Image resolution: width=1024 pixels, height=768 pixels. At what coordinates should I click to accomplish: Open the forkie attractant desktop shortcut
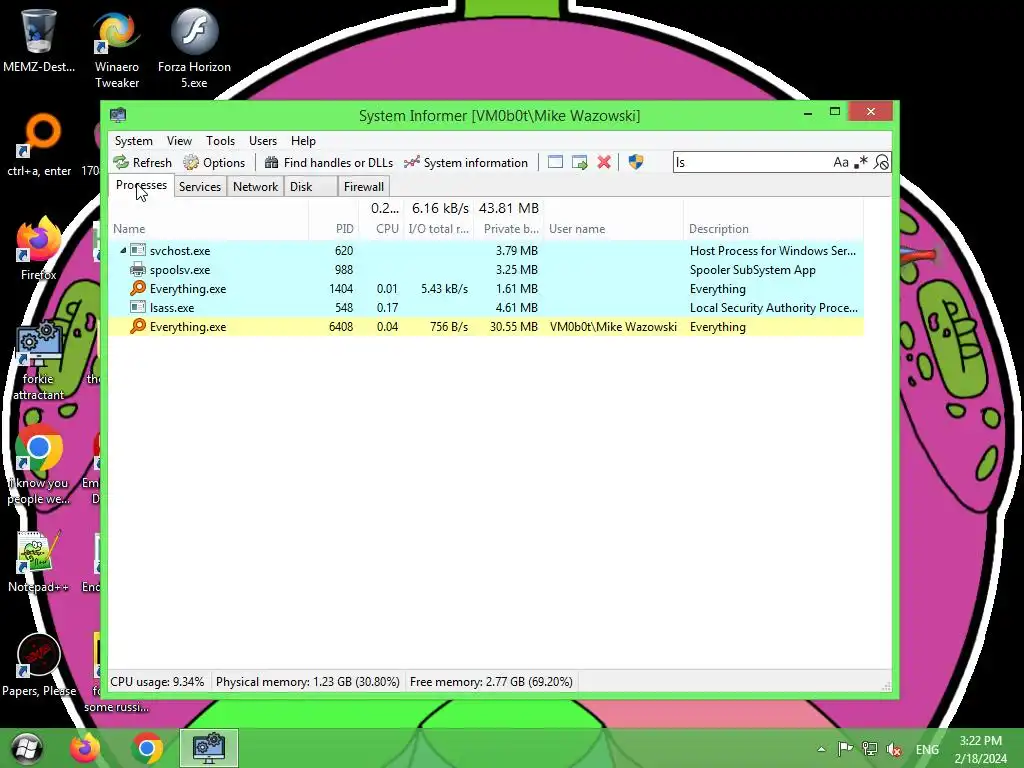pos(39,361)
